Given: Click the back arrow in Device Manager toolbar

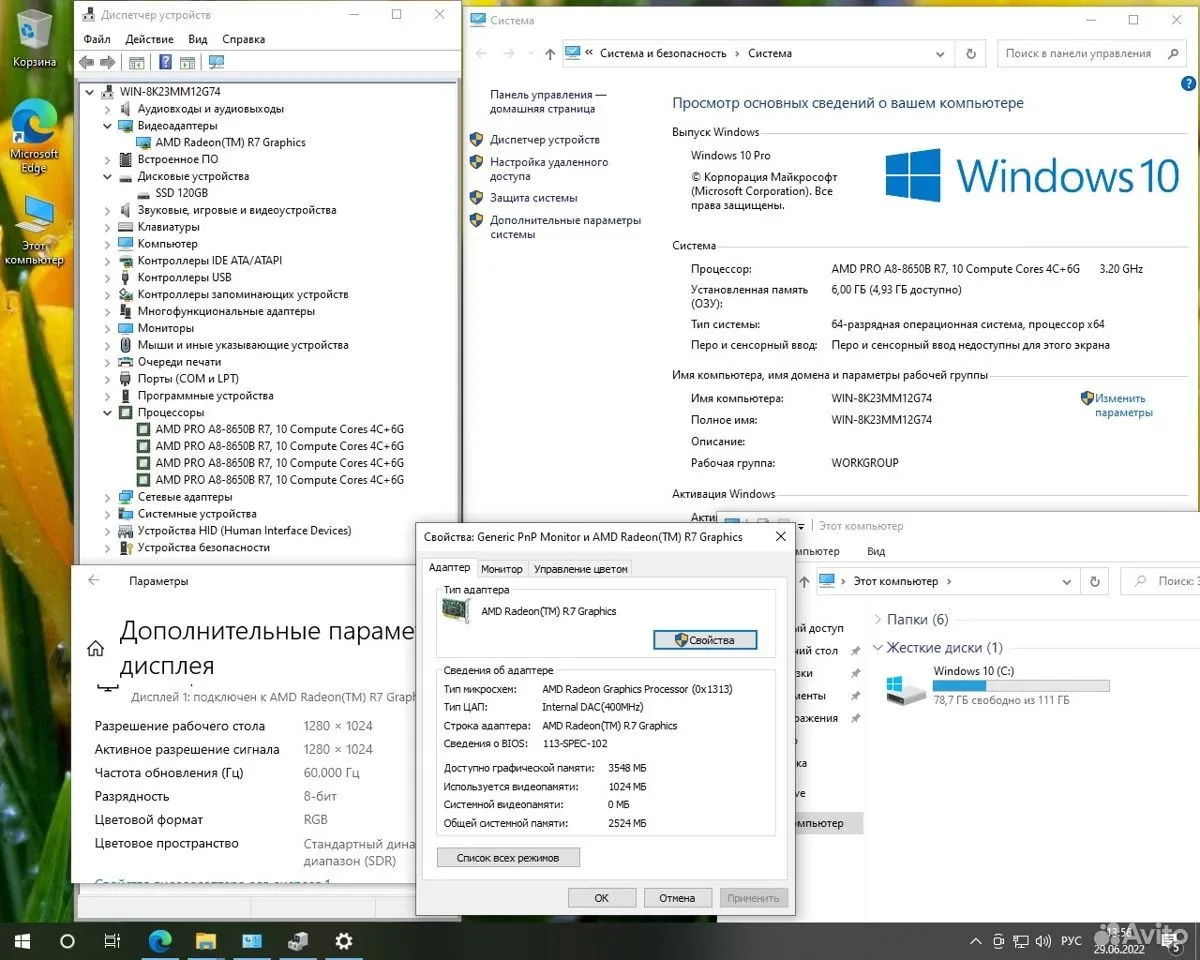Looking at the screenshot, I should coord(86,62).
